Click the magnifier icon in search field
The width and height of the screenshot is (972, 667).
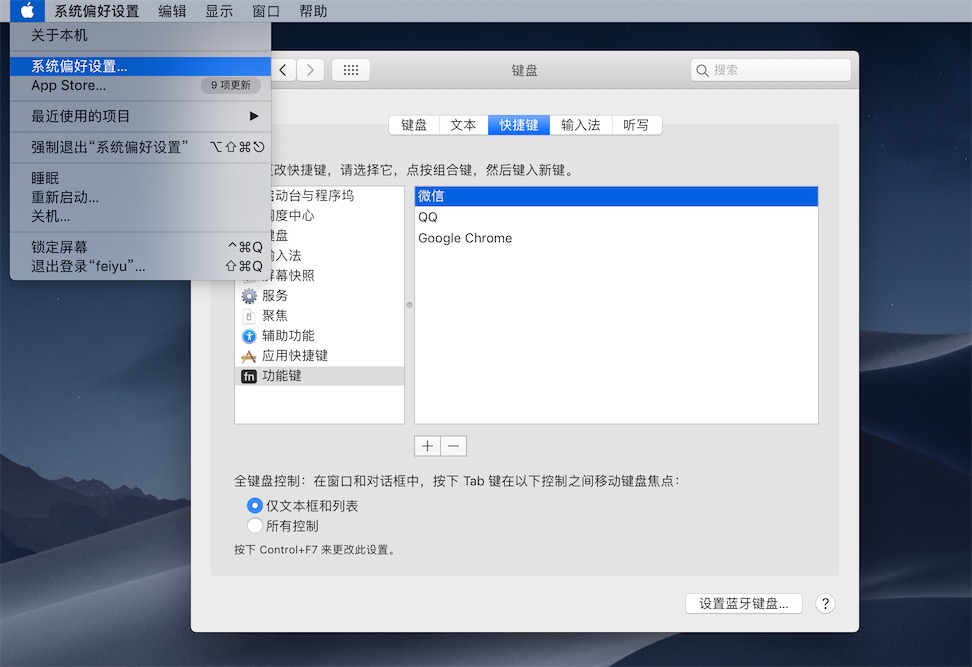click(702, 70)
